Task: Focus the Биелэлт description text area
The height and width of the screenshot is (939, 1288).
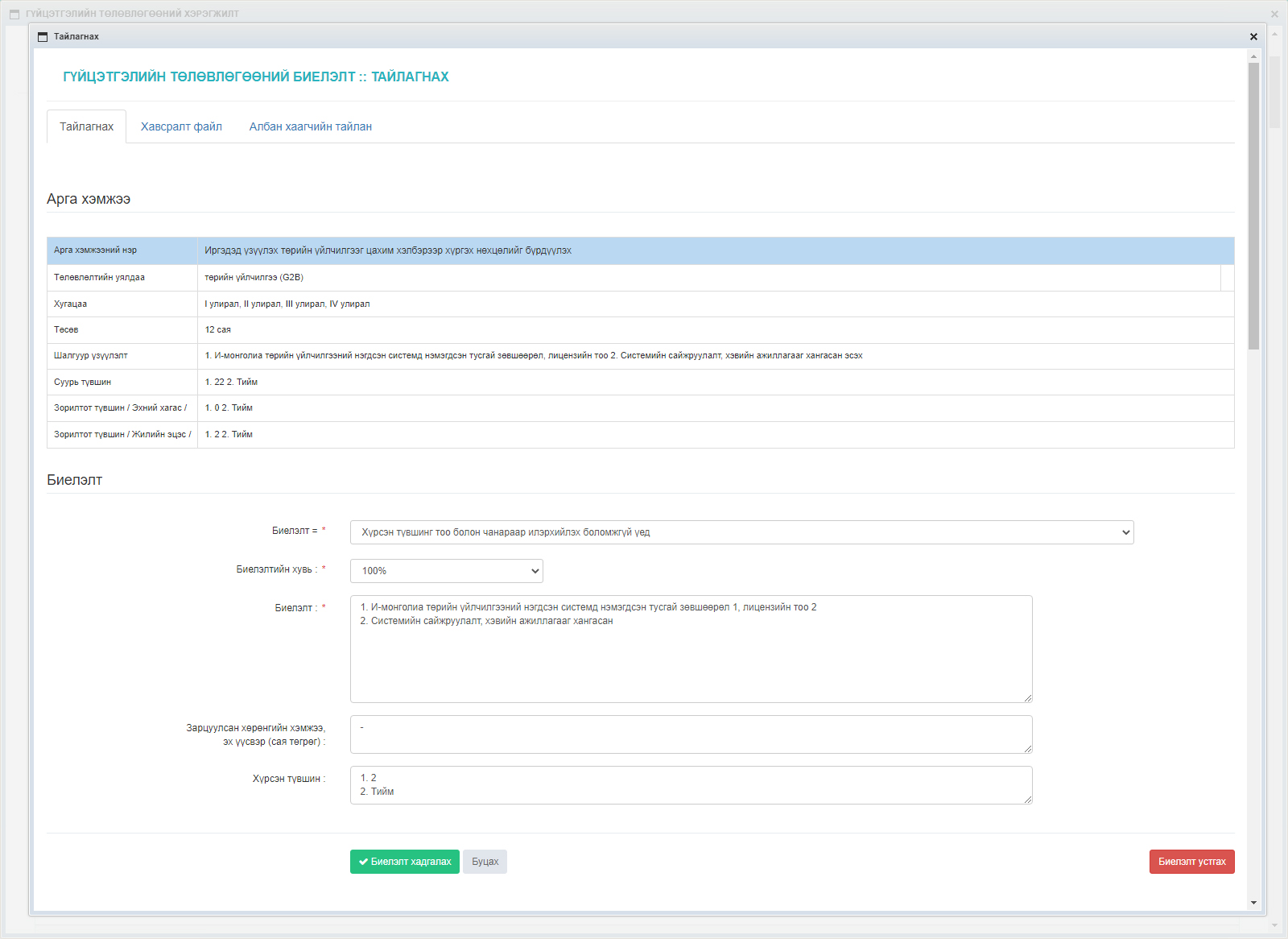Action: pyautogui.click(x=691, y=649)
